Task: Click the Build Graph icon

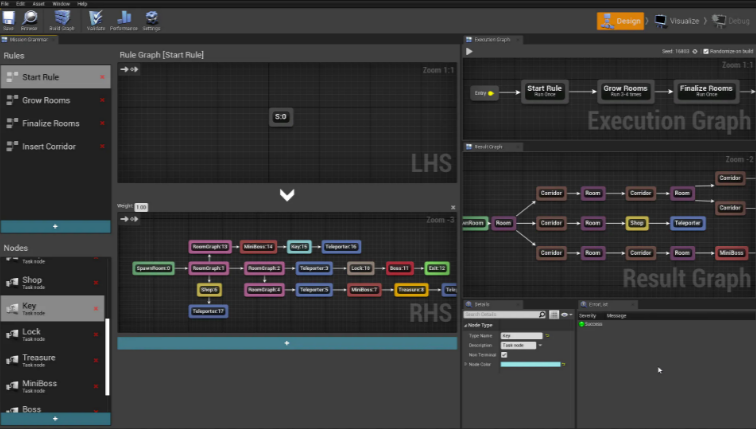Action: click(x=62, y=18)
